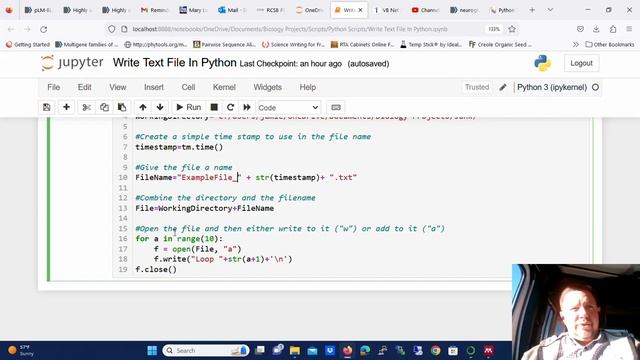Click the Windows taskbar Search box

tap(206, 351)
